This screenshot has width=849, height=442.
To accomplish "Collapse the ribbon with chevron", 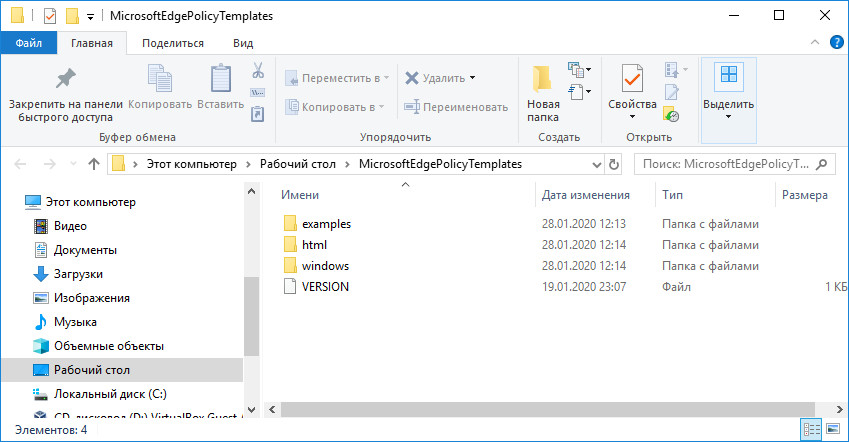I will [815, 42].
